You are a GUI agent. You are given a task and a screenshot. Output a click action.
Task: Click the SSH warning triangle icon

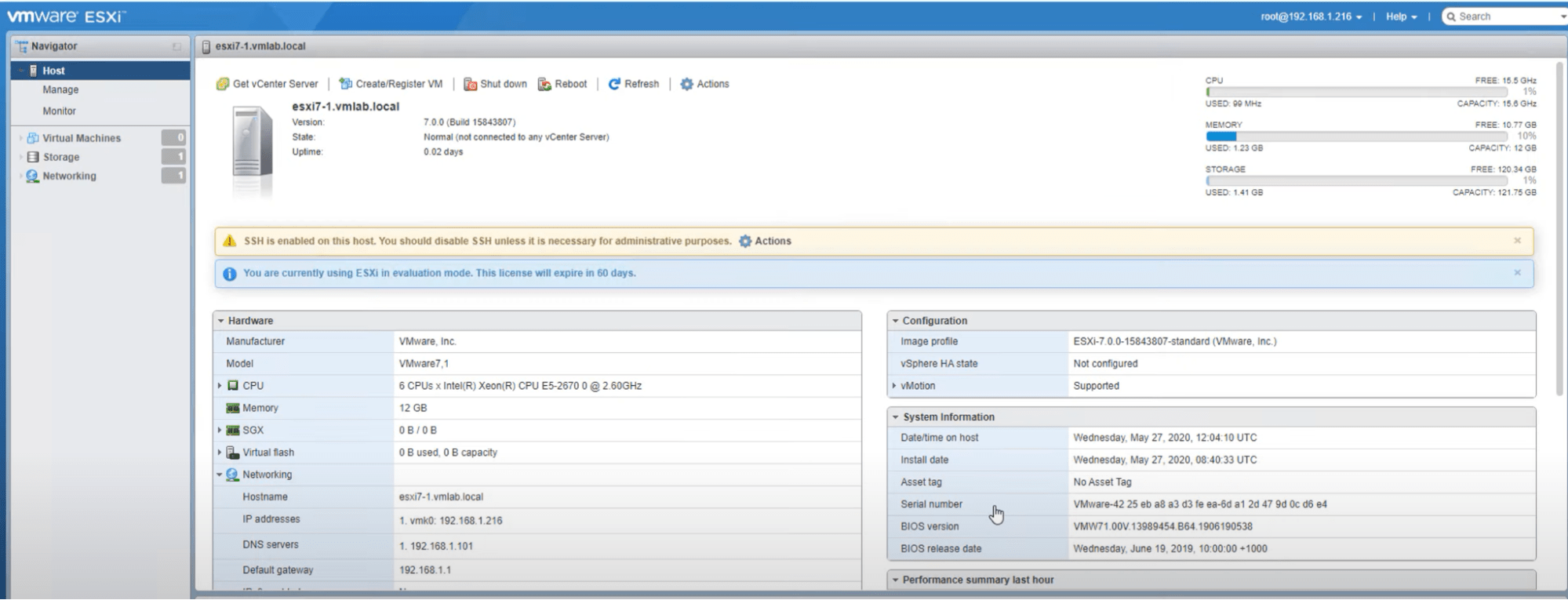pos(229,241)
